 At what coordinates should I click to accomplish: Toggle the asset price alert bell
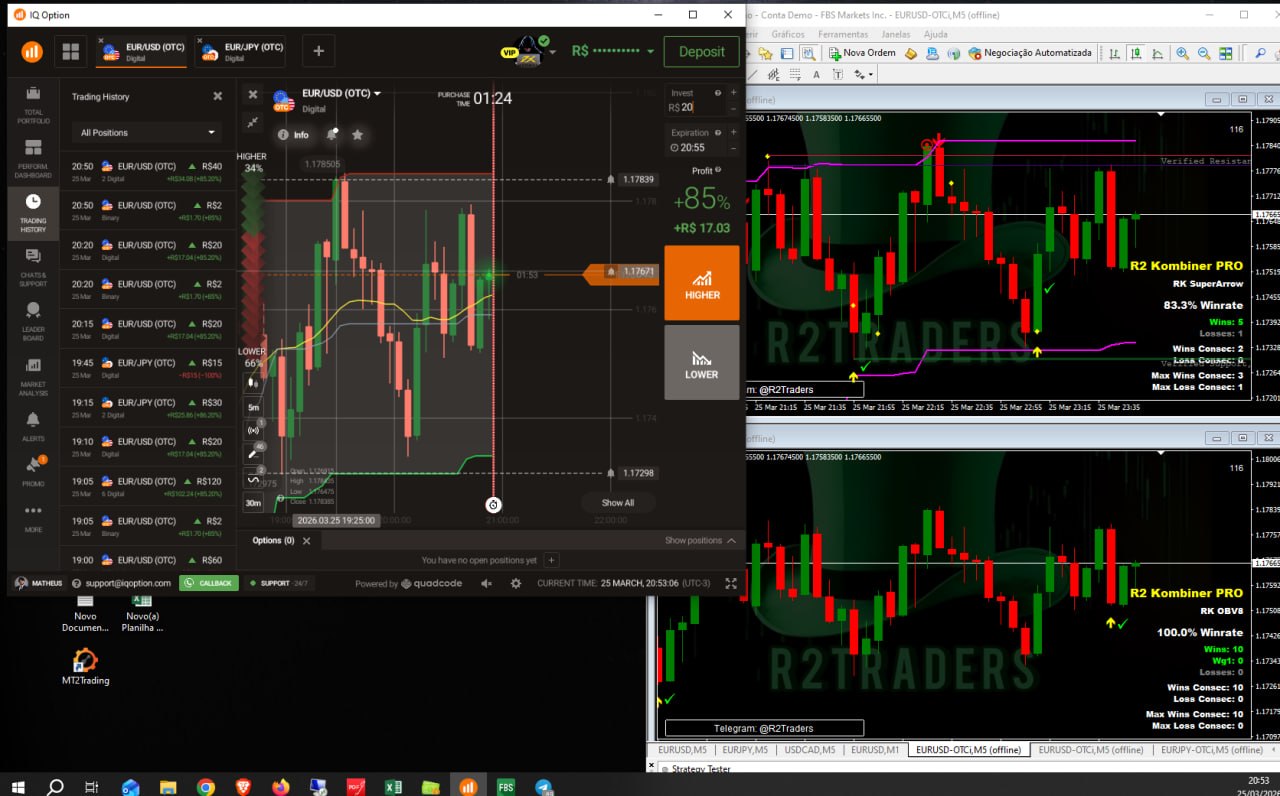(331, 135)
